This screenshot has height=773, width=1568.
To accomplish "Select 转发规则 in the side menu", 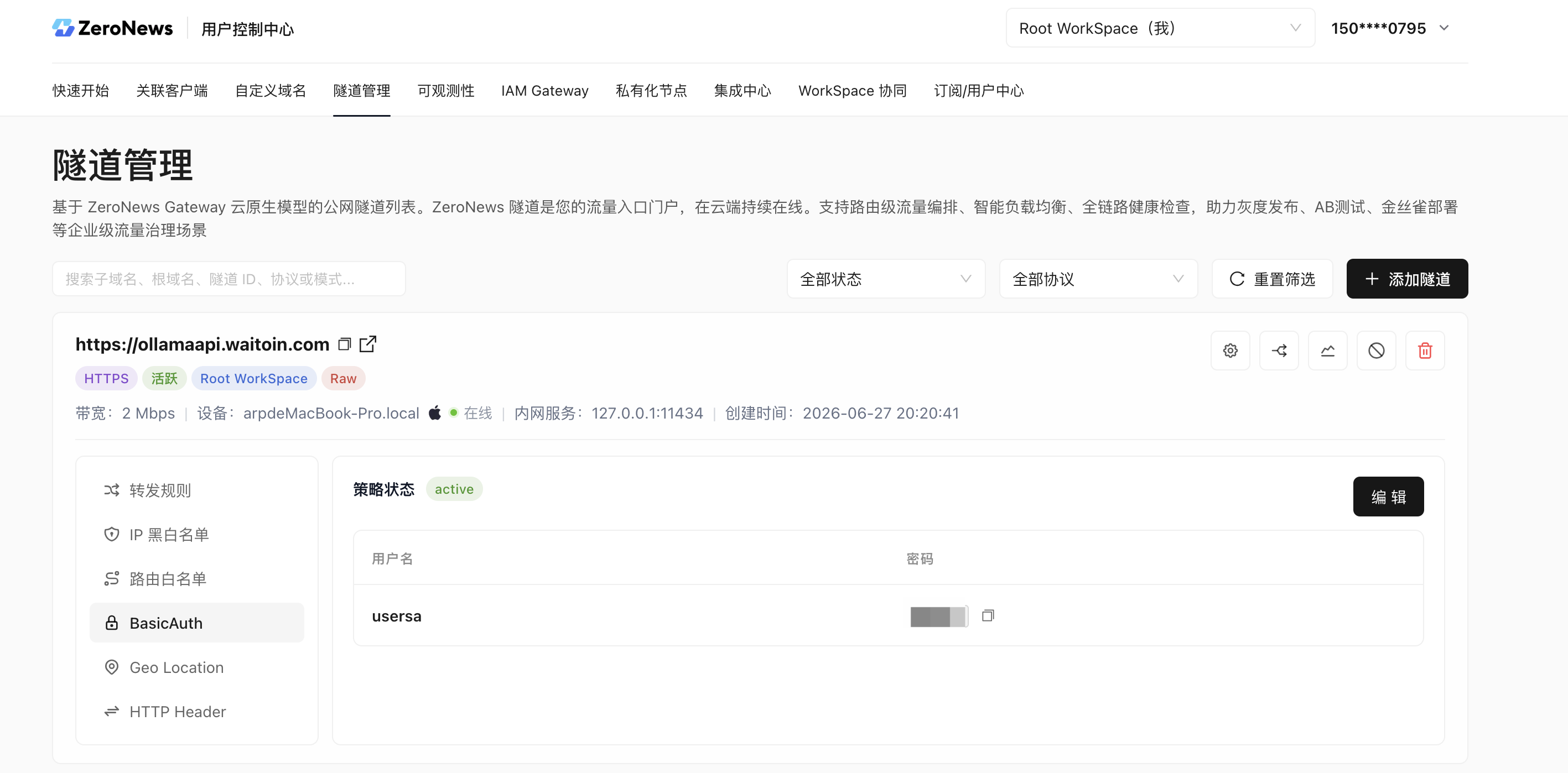I will 196,490.
